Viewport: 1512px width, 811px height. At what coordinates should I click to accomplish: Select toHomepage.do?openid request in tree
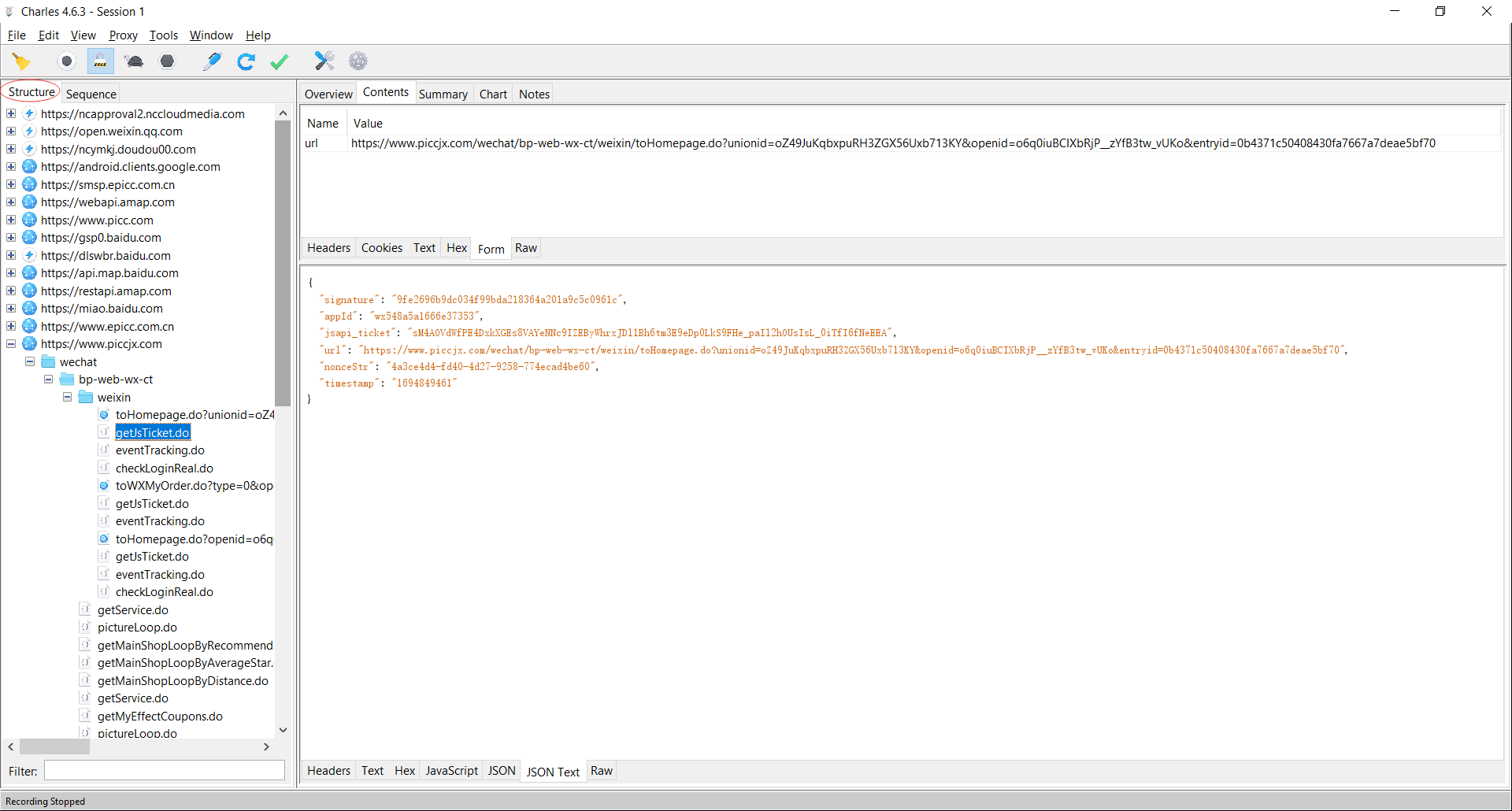(x=195, y=539)
